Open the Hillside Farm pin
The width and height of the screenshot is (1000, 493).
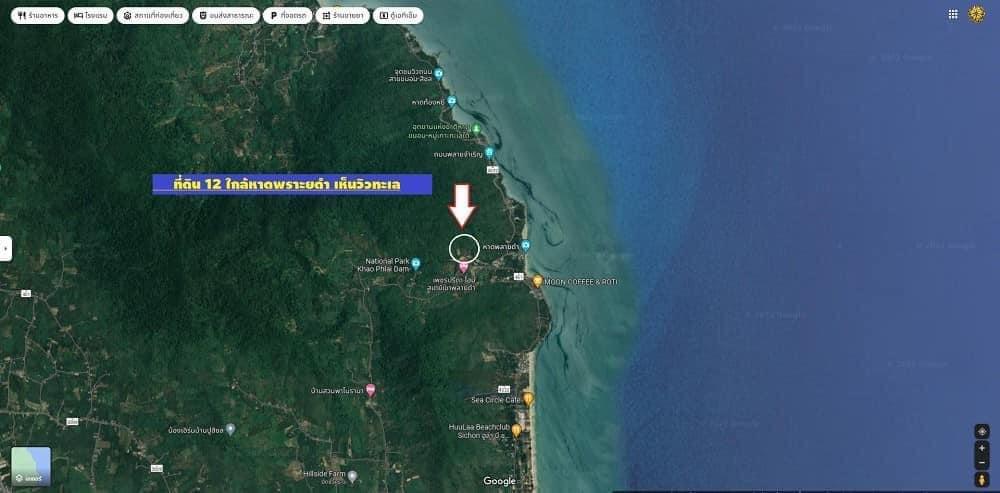pos(352,476)
